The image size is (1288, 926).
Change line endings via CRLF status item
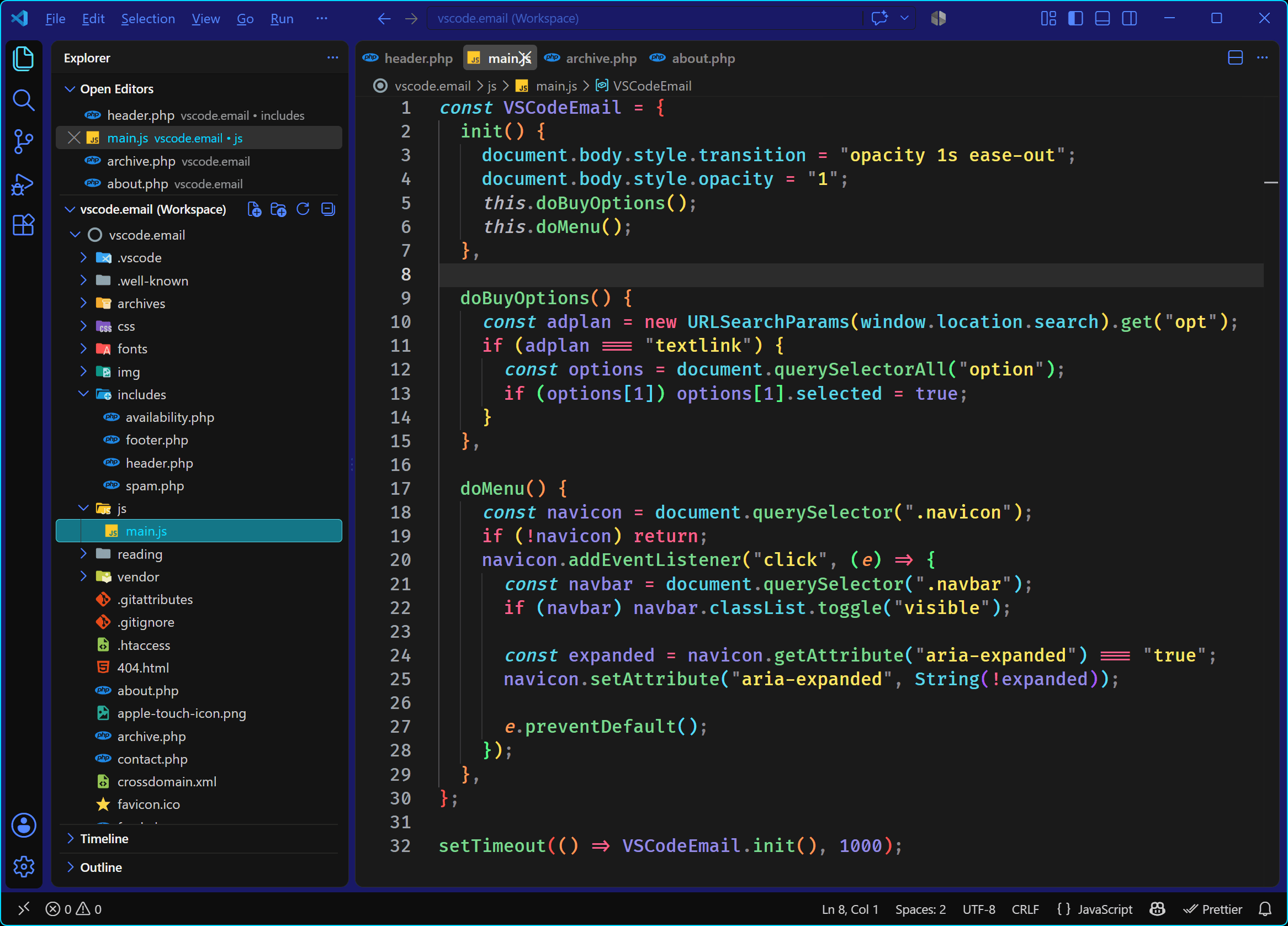(1025, 909)
